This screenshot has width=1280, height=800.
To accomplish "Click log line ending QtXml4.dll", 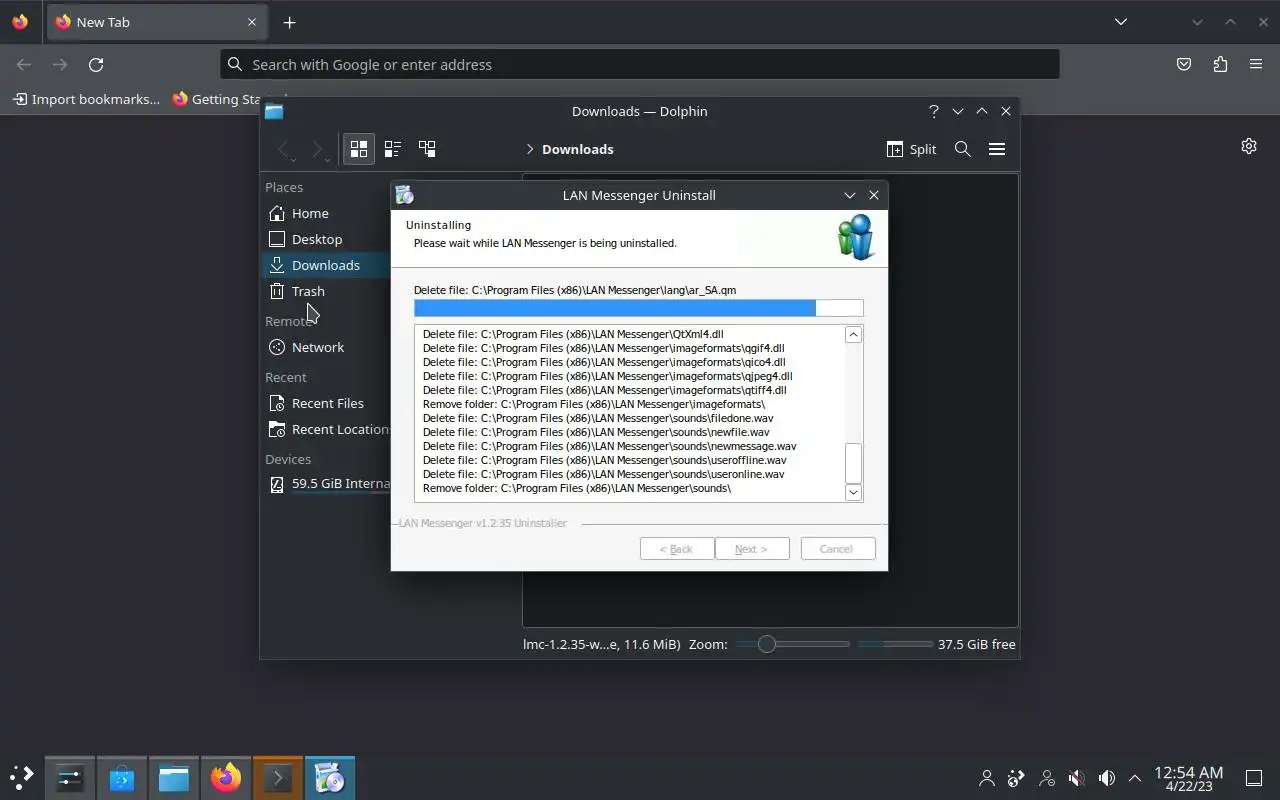I will coord(573,334).
